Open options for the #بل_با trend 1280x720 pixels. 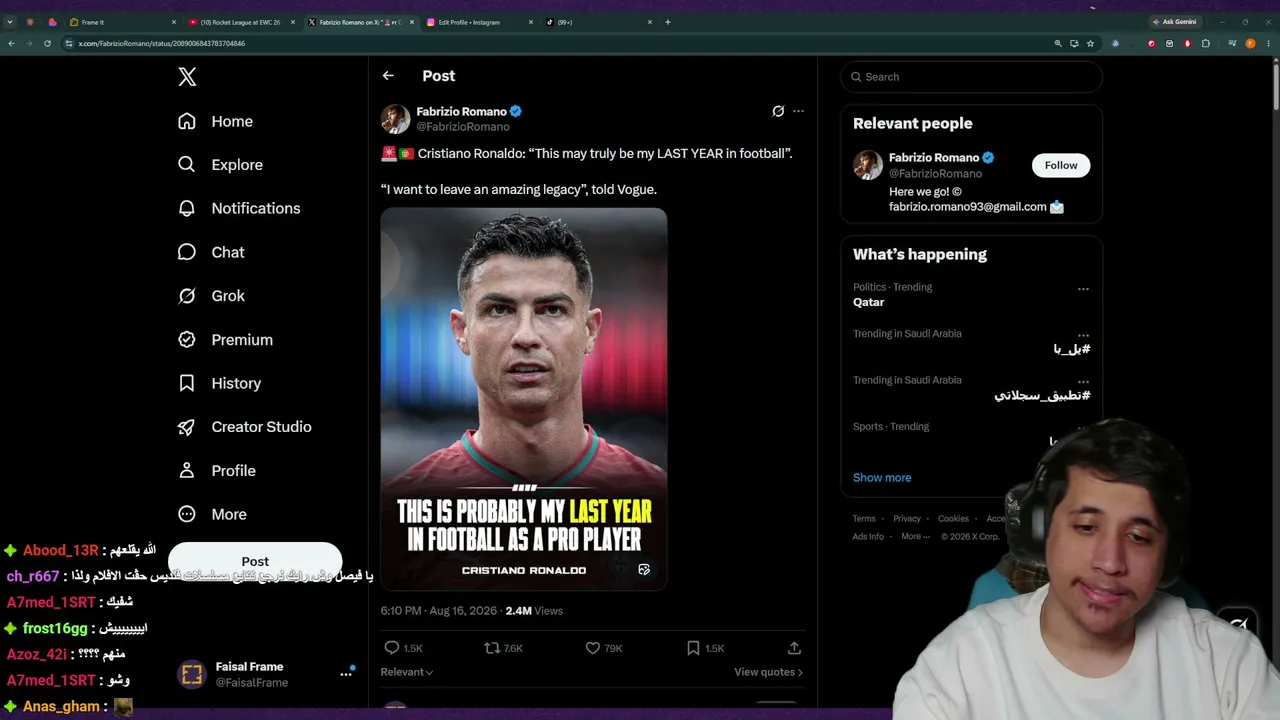1083,335
